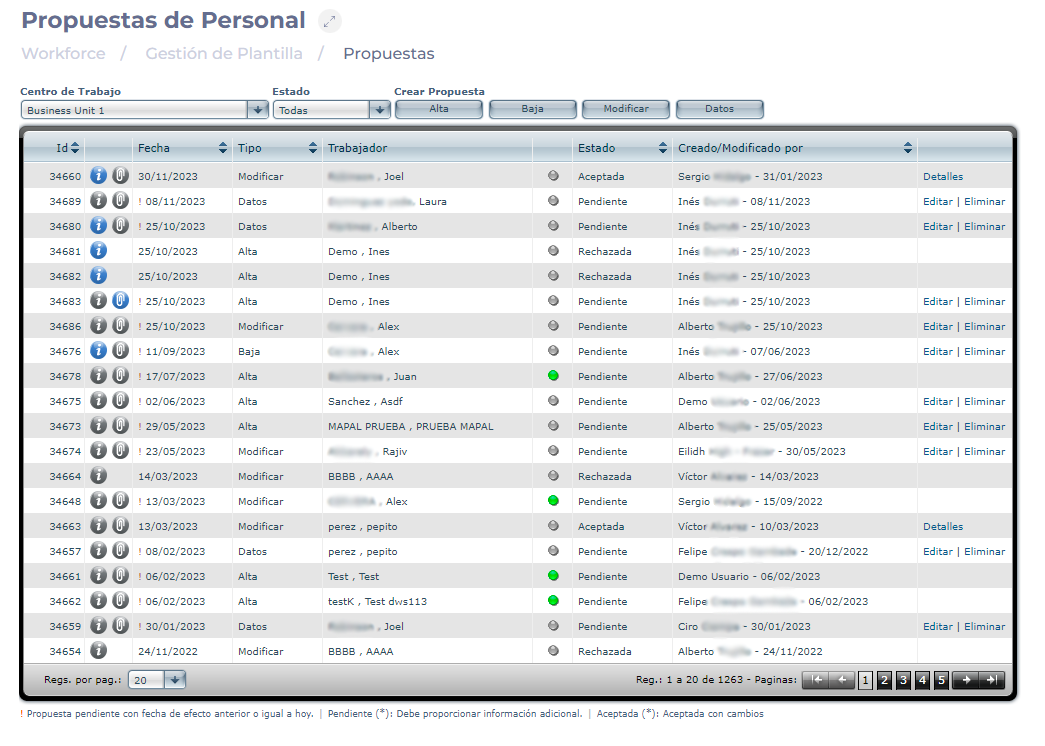Click attachment paperclip icon for proposal 34689
This screenshot has height=746, width=1045.
(120, 201)
